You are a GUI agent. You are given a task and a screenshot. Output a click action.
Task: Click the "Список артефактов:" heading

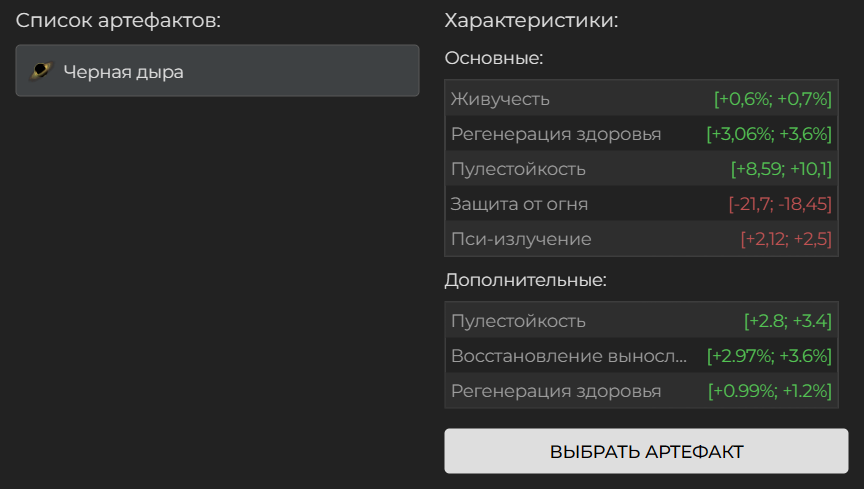coord(118,21)
